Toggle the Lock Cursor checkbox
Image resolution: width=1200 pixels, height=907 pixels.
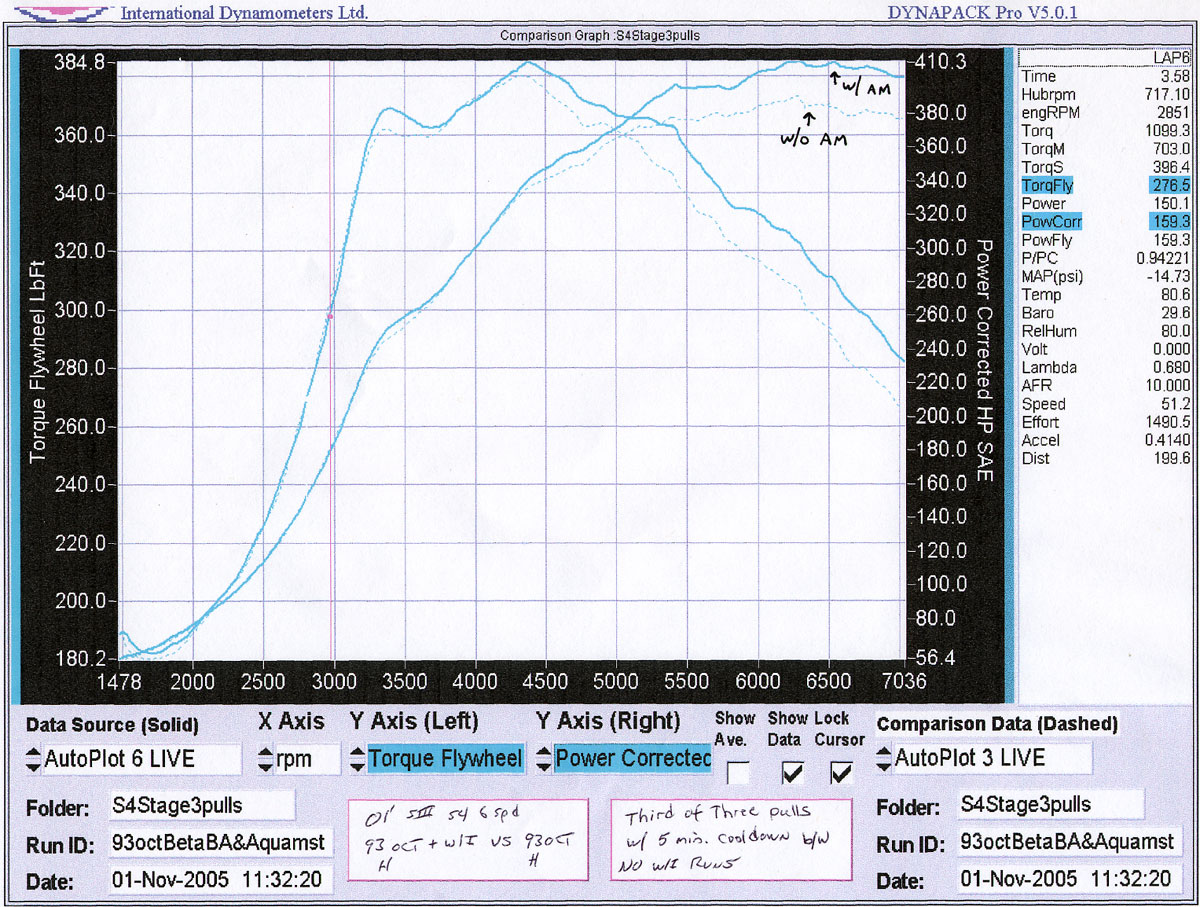[x=841, y=772]
